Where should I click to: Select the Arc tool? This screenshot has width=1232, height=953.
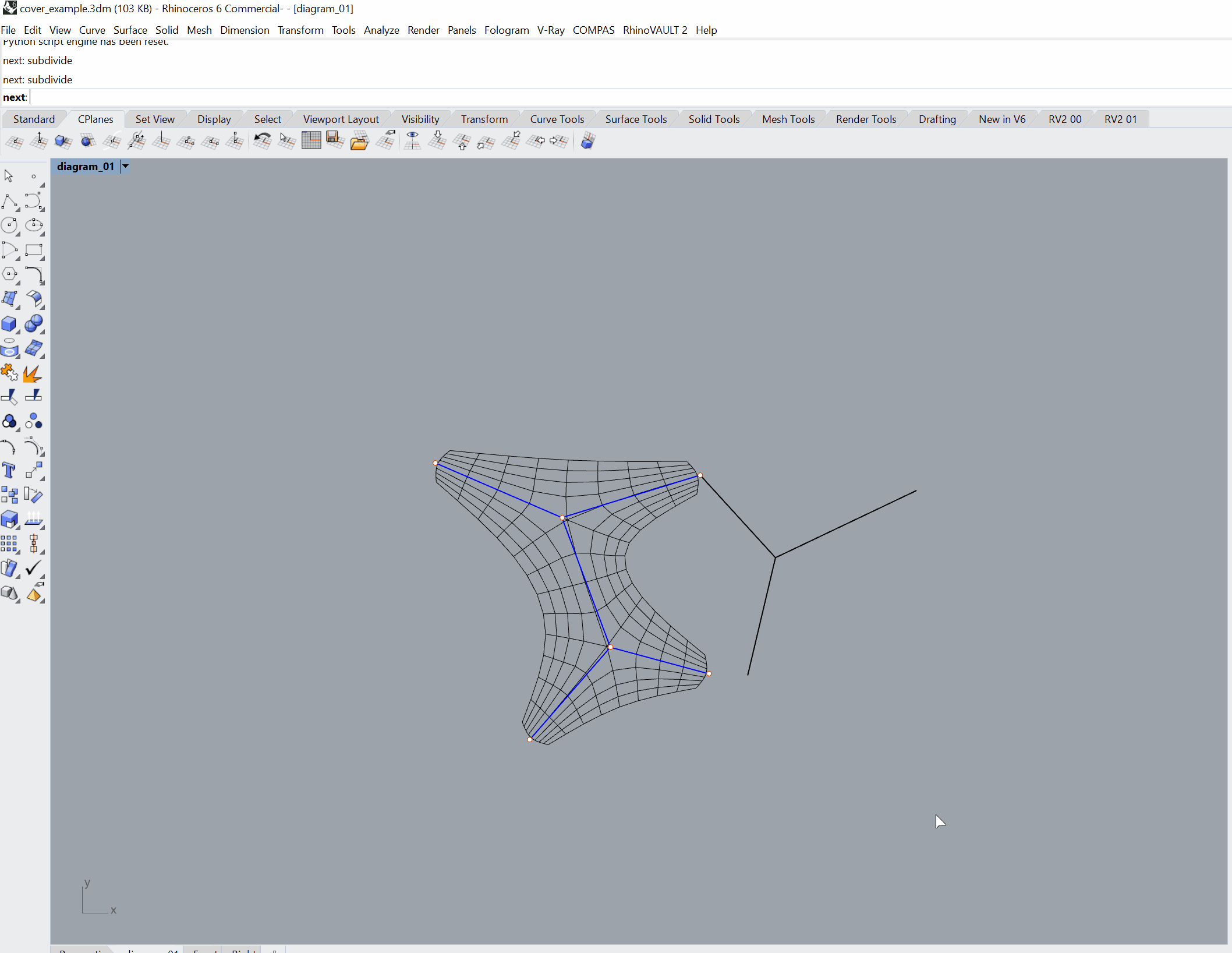click(x=9, y=250)
